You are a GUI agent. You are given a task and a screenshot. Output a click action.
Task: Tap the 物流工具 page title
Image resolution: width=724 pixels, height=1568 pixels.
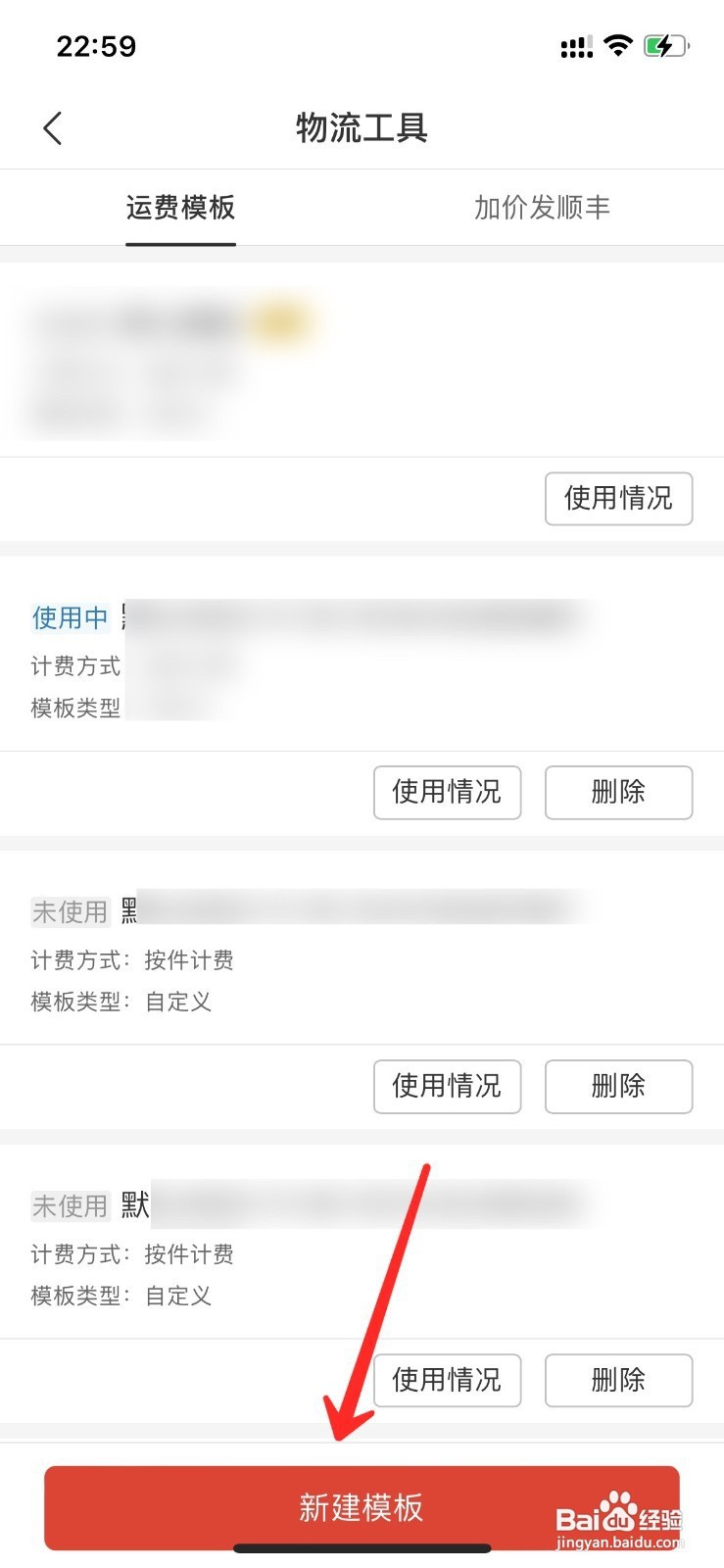362,128
